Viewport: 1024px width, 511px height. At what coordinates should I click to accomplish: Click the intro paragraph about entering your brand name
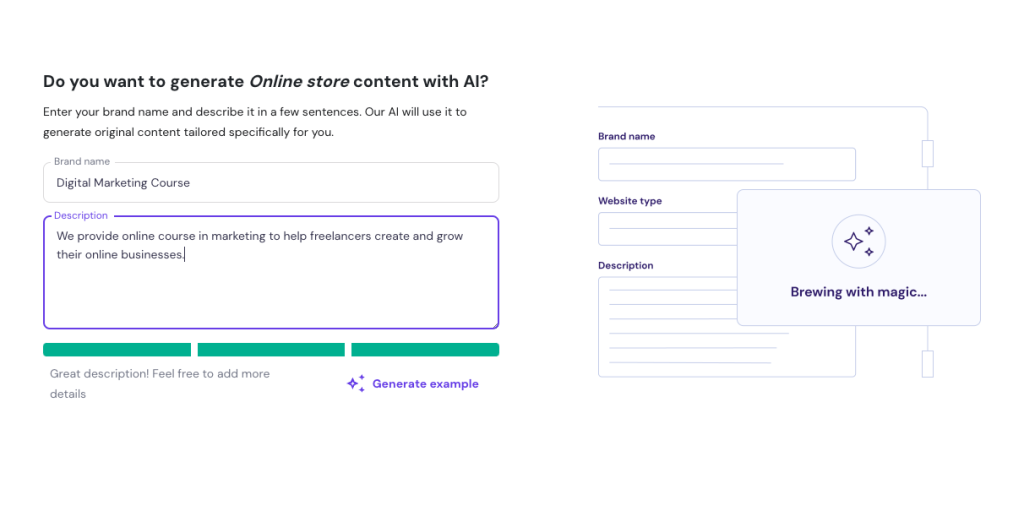pyautogui.click(x=254, y=121)
